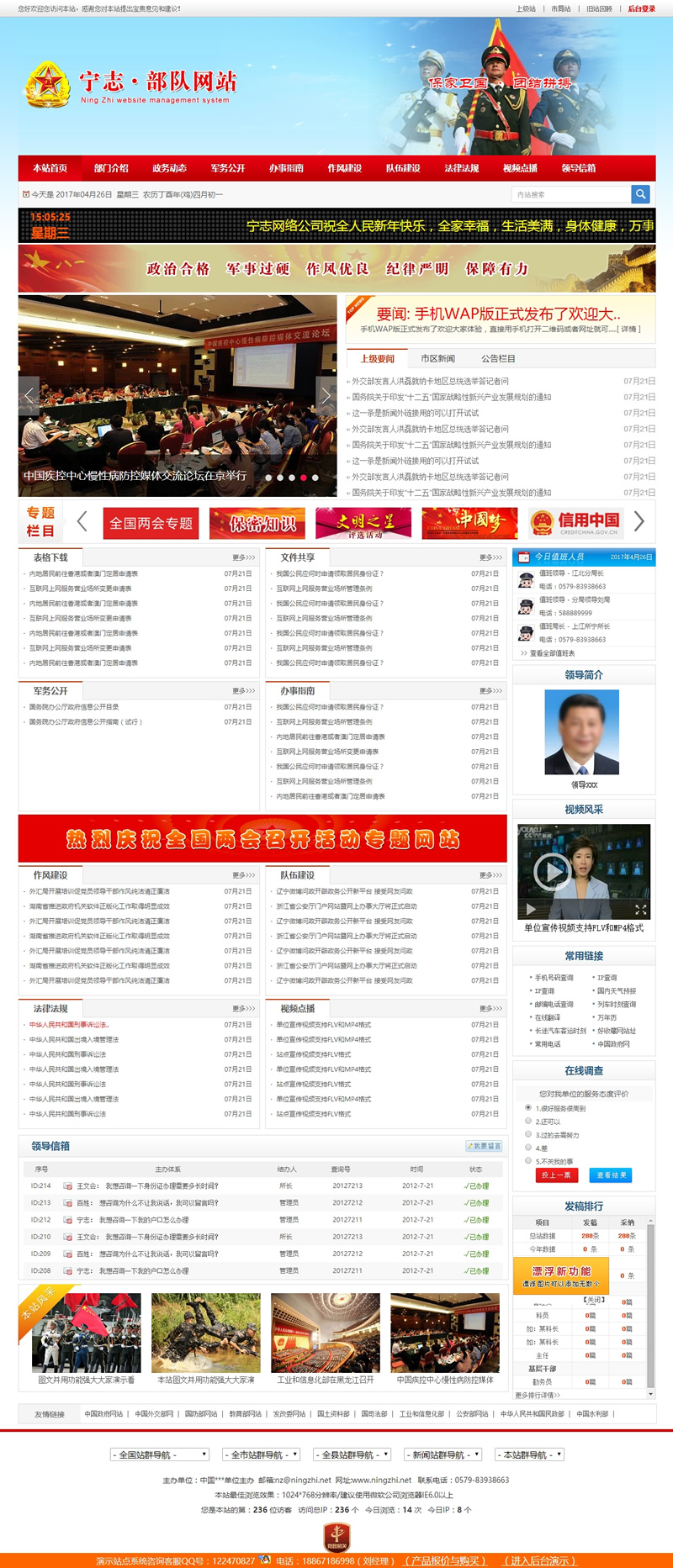Image resolution: width=673 pixels, height=1568 pixels.
Task: Click the blue search magnifier icon
Action: (x=641, y=194)
